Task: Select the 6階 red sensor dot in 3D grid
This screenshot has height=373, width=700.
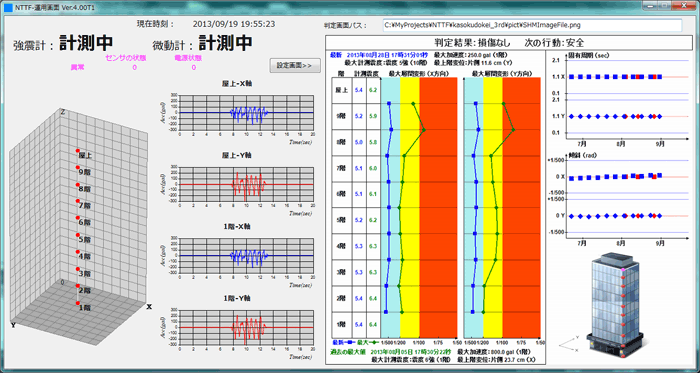Action: (x=78, y=218)
